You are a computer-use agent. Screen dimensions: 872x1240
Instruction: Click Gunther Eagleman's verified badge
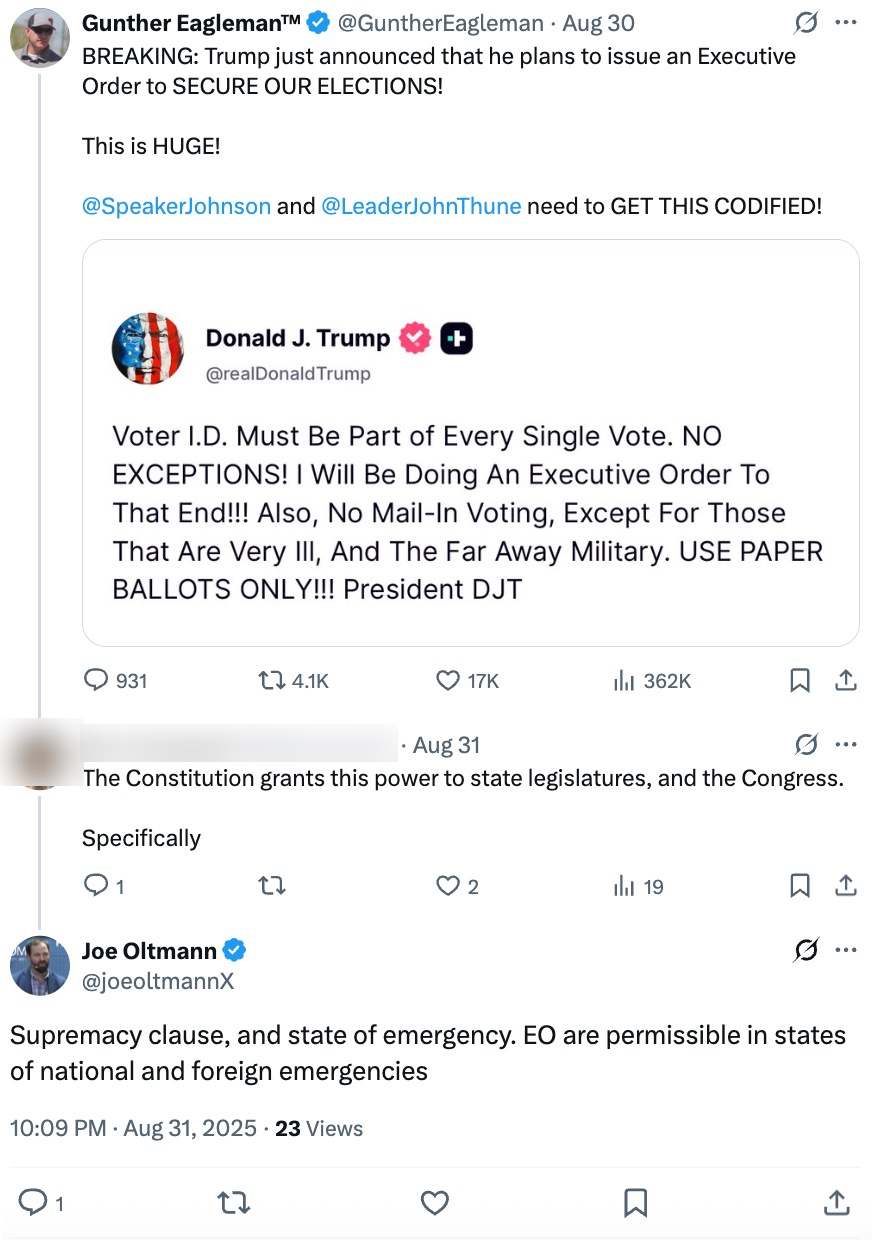click(317, 22)
